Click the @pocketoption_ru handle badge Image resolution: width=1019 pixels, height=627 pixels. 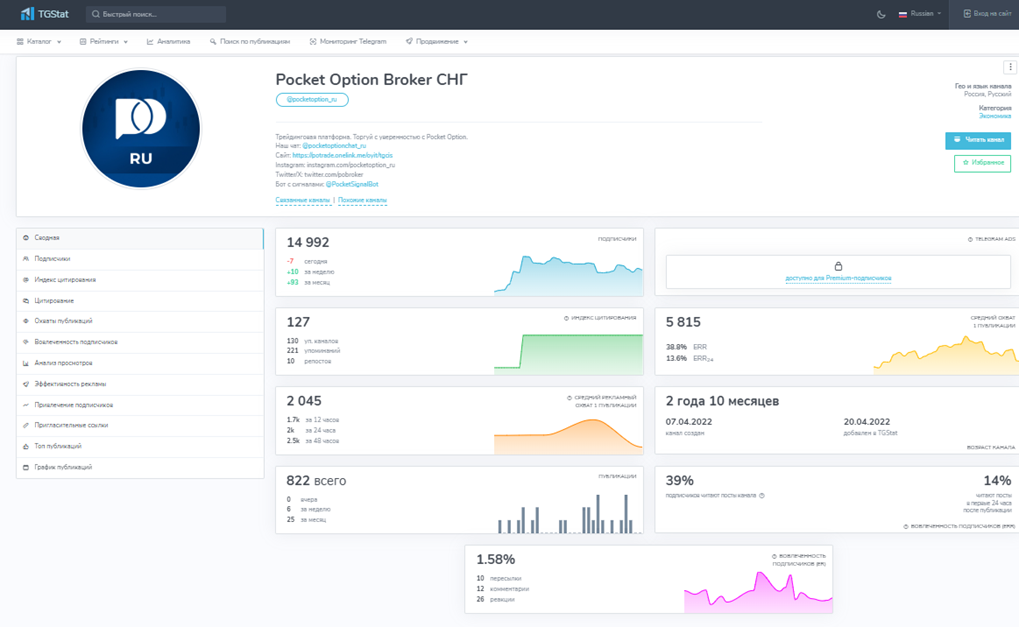coord(312,100)
